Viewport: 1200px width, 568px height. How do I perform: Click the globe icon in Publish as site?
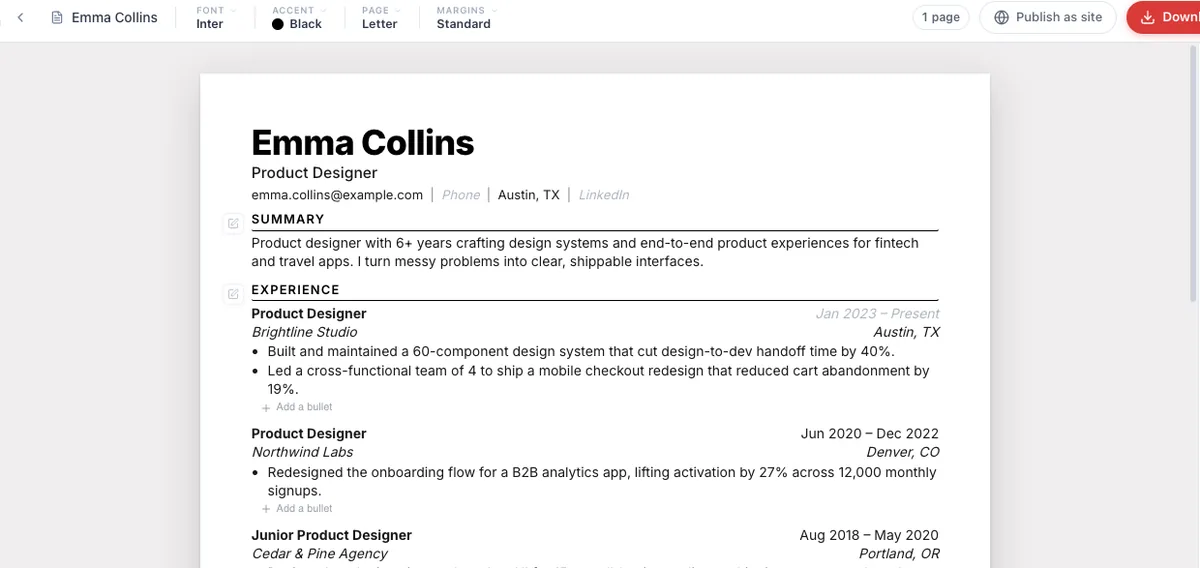pos(1001,17)
